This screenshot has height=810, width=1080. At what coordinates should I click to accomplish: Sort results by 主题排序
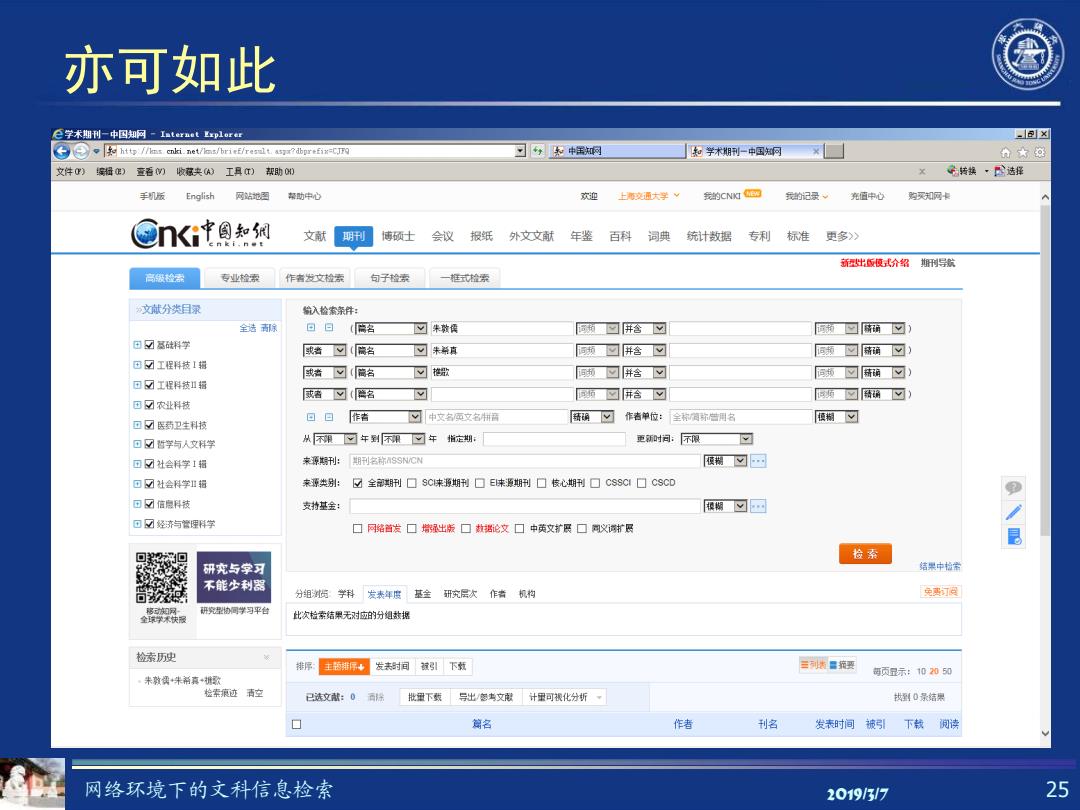pos(344,666)
